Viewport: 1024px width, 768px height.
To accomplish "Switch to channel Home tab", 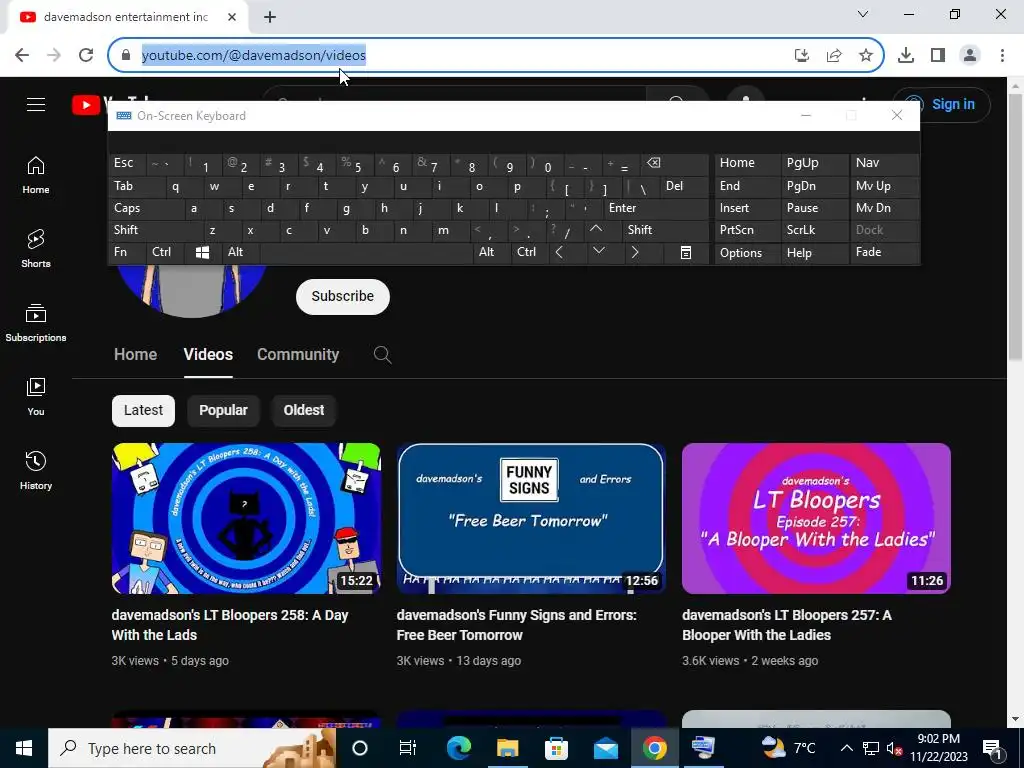I will coord(136,355).
